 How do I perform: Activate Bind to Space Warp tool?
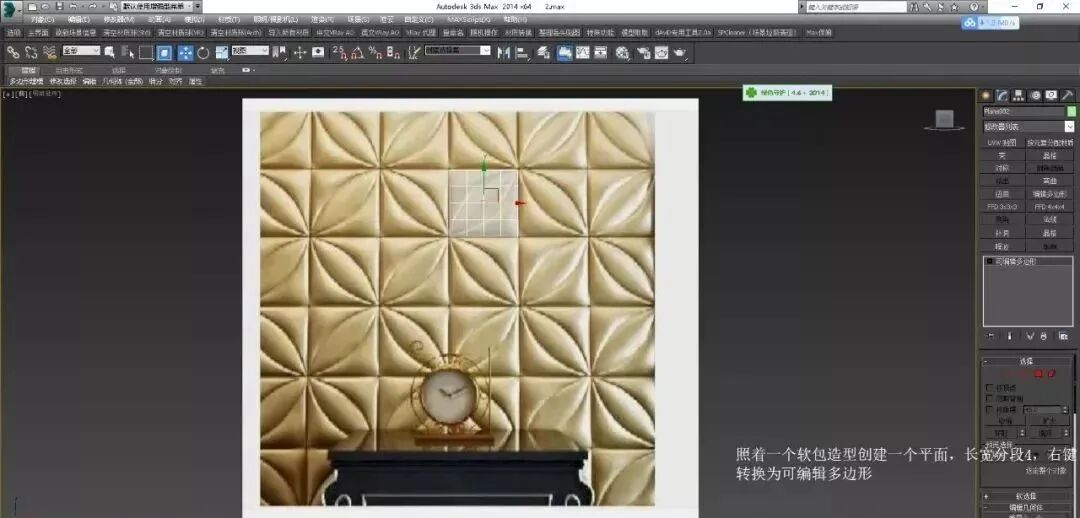50,52
